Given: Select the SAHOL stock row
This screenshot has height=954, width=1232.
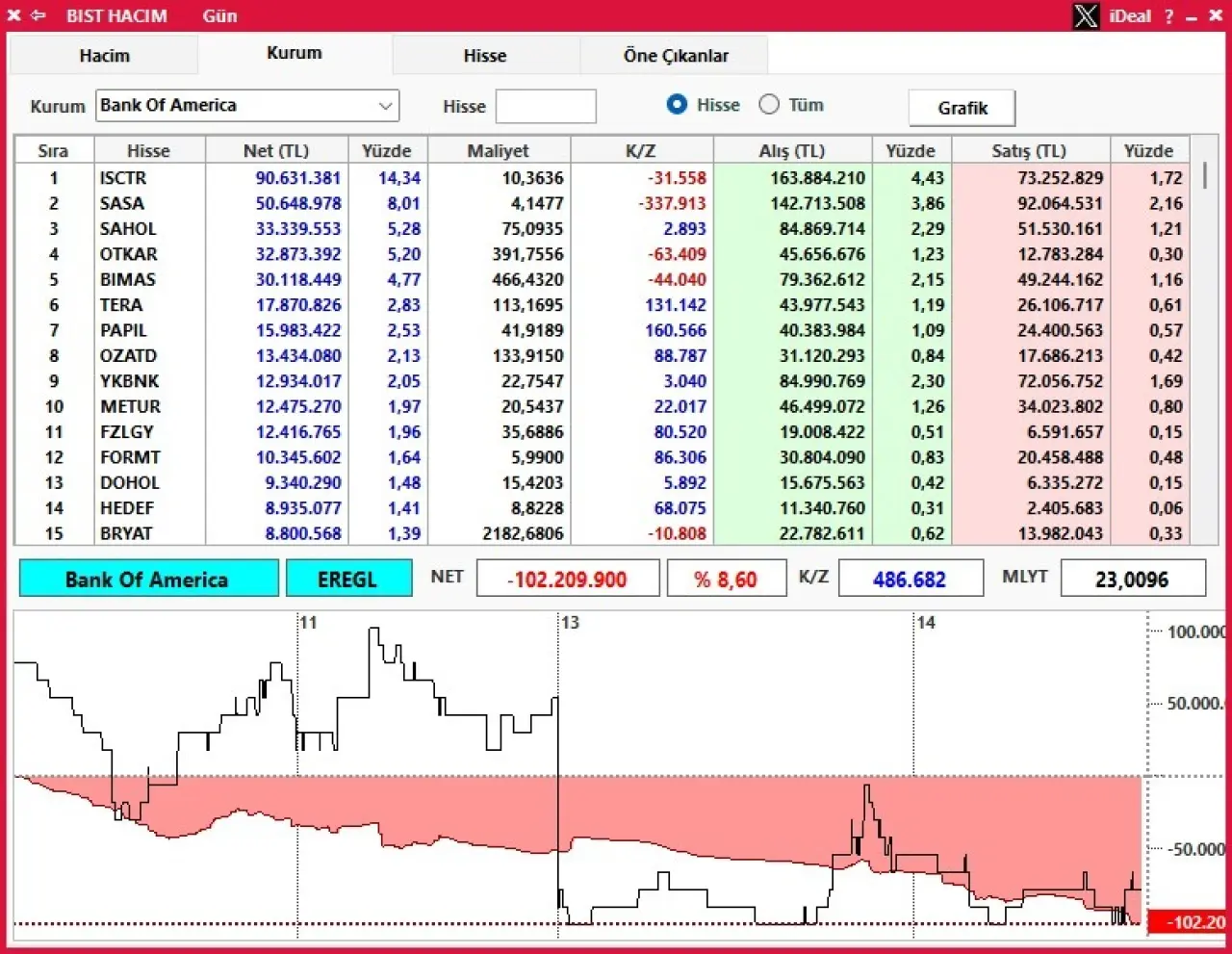Looking at the screenshot, I should [603, 229].
